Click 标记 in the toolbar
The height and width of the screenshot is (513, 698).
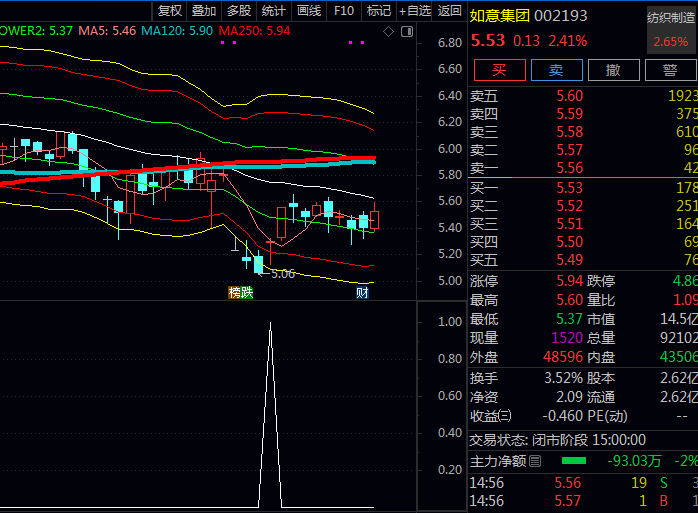[379, 10]
